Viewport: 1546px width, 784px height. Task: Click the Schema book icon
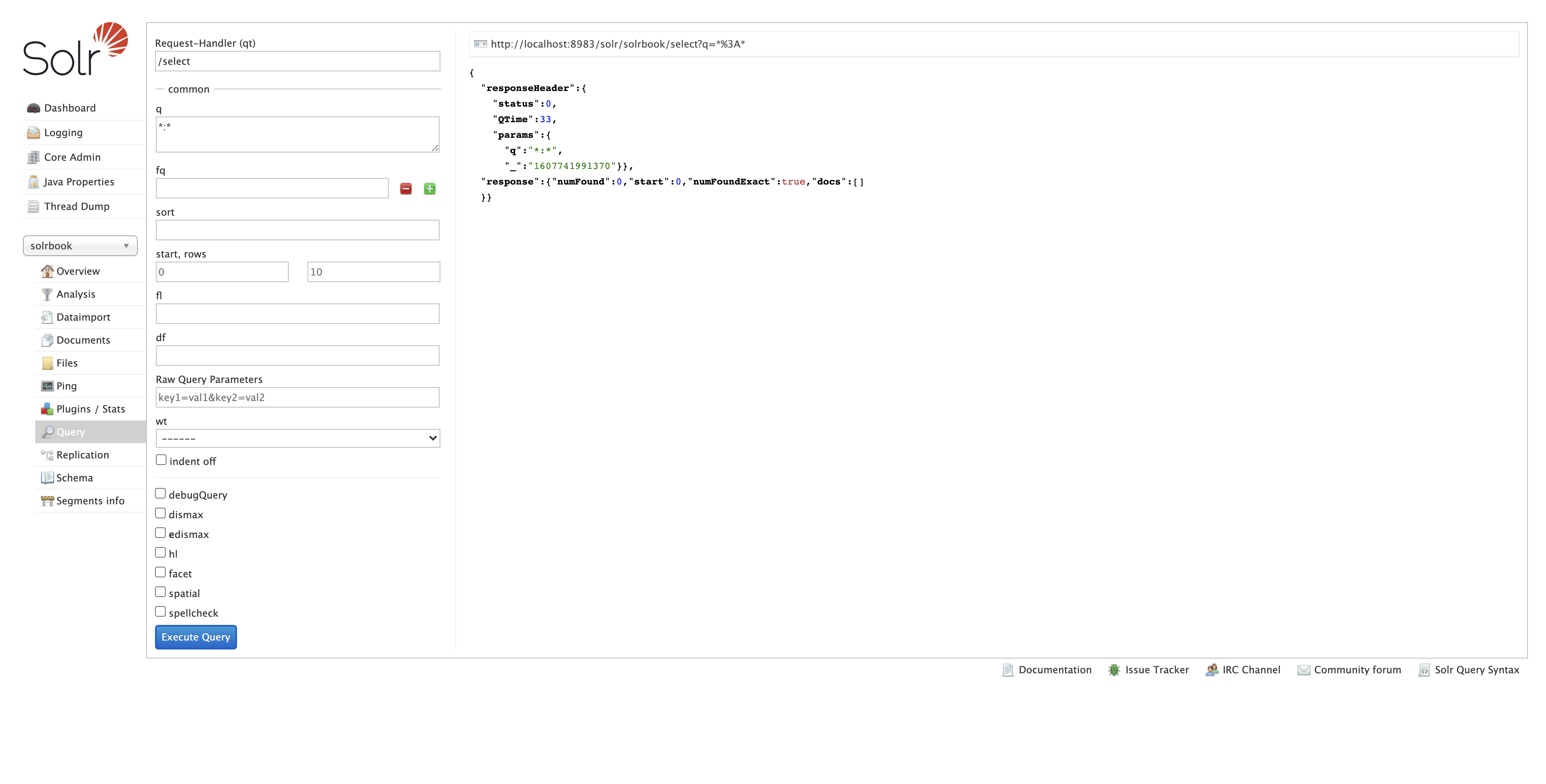click(47, 478)
